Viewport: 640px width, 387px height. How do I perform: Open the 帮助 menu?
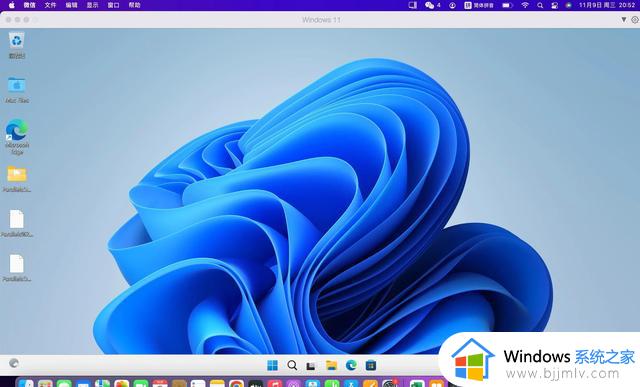click(134, 5)
